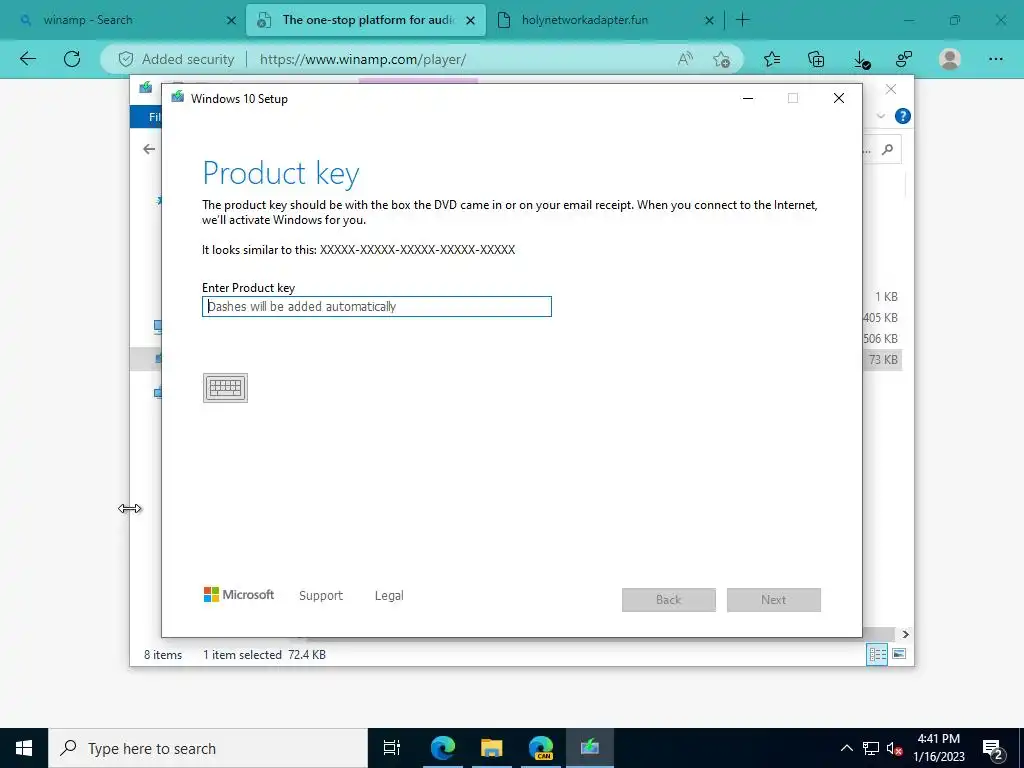Open Collections in Edge toolbar
This screenshot has width=1024, height=768.
[816, 59]
